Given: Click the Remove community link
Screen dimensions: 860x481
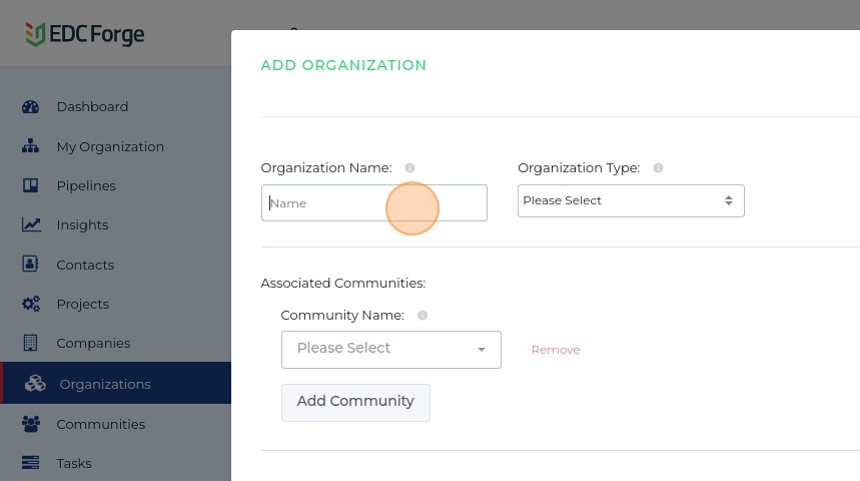Looking at the screenshot, I should coord(555,350).
